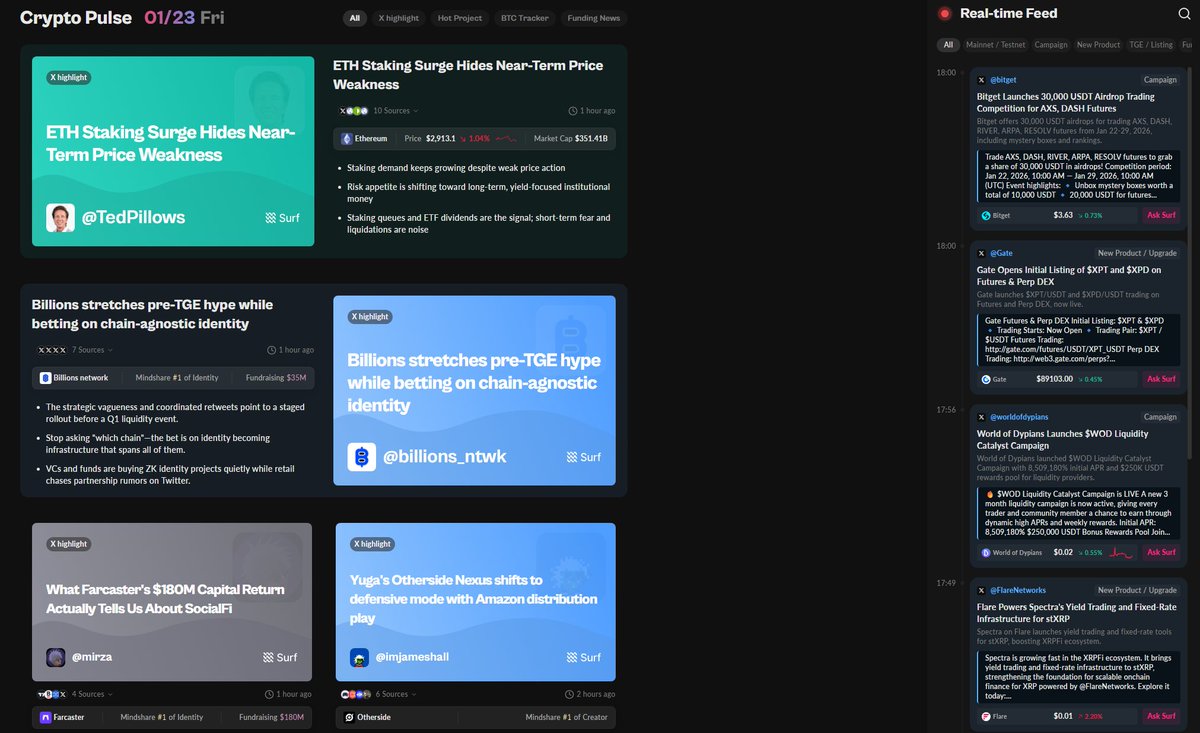Filter the feed by New Product
The height and width of the screenshot is (733, 1200).
[x=1098, y=45]
